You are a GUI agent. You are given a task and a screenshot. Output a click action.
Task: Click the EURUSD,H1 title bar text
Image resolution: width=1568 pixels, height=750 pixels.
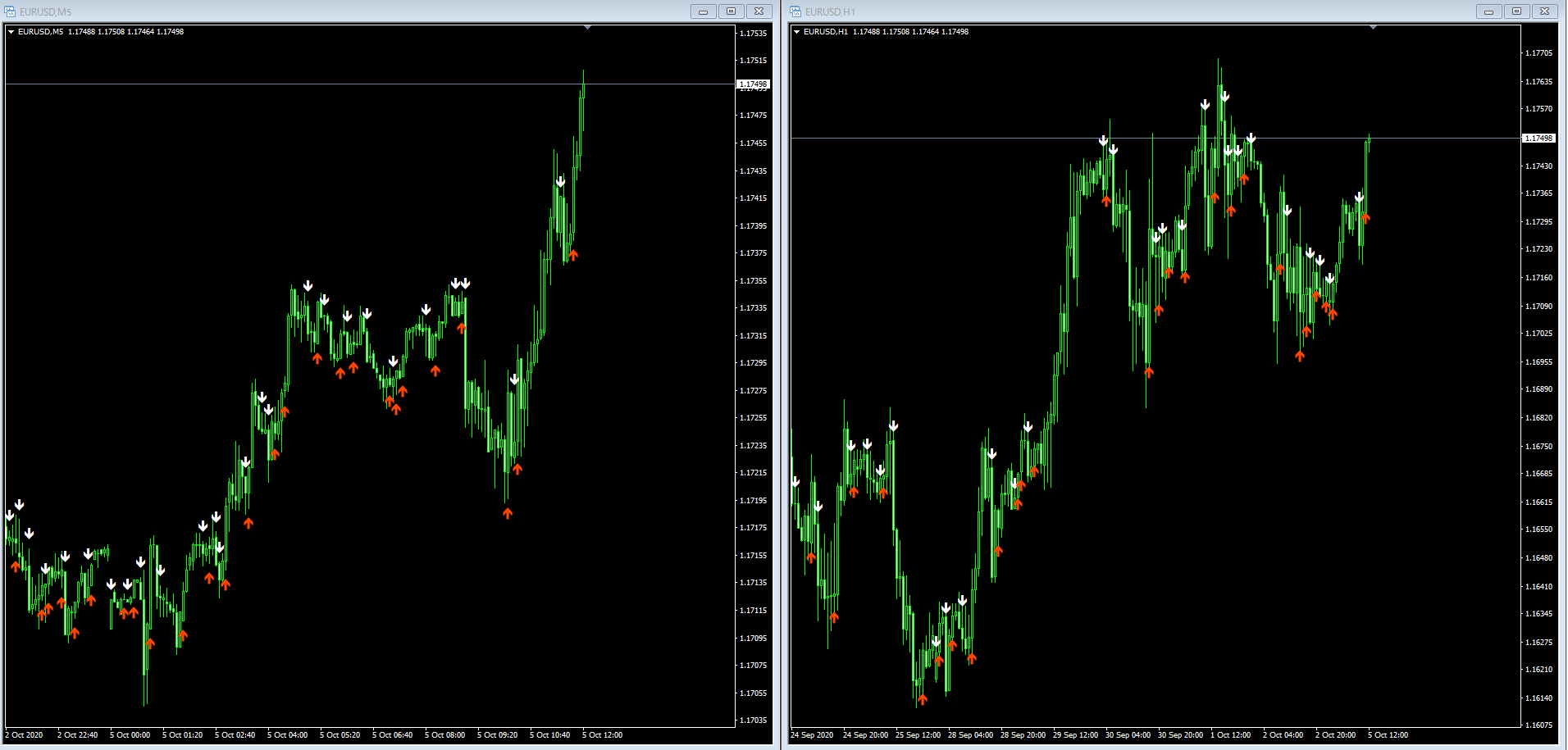point(830,12)
